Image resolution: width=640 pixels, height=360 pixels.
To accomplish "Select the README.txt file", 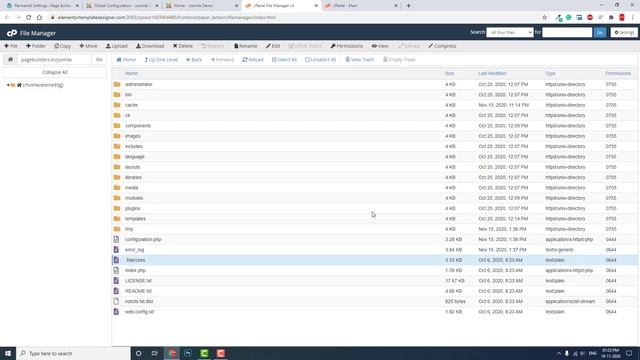I will 375,291.
